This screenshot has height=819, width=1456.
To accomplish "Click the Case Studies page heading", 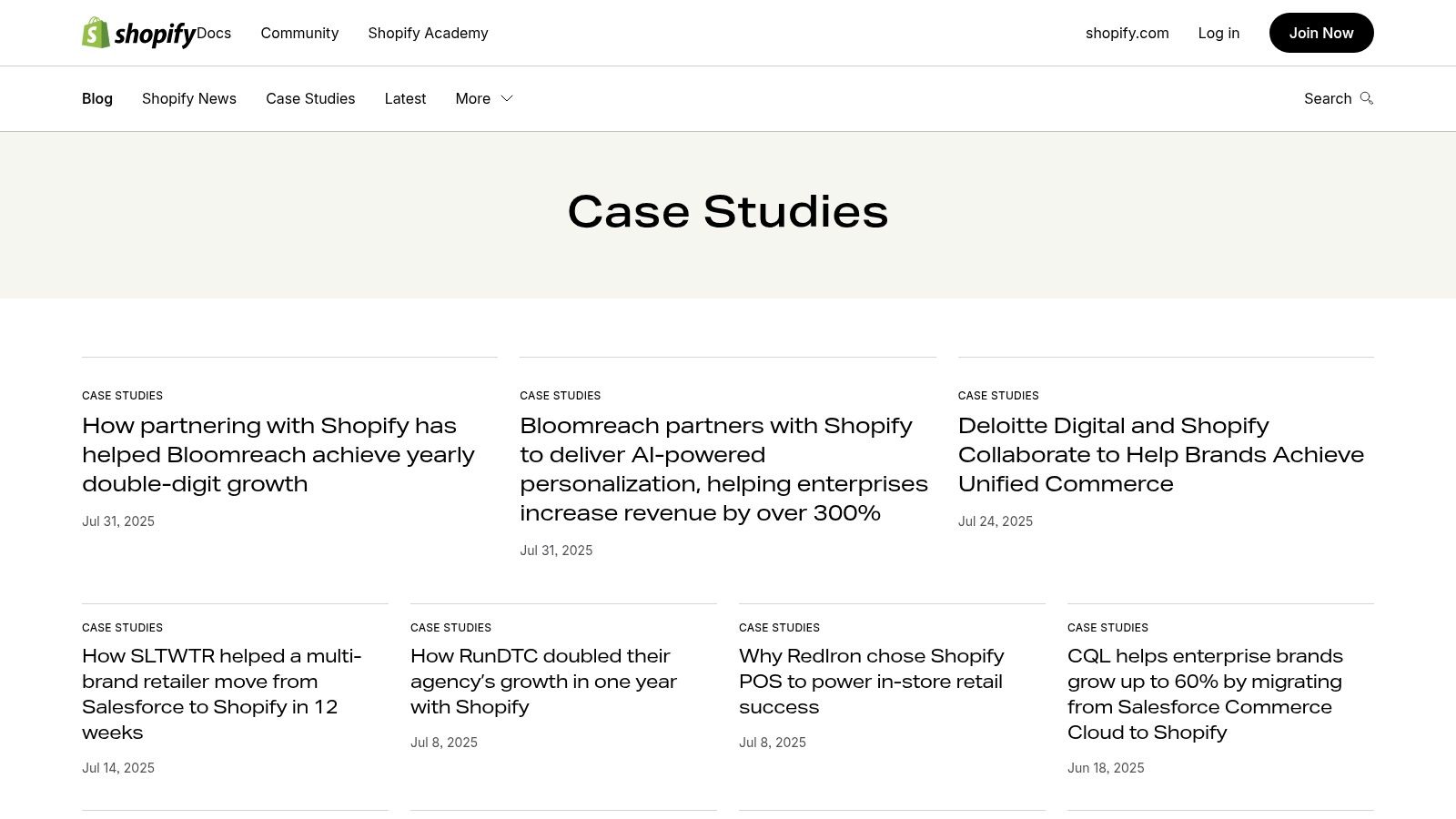I will (x=728, y=212).
